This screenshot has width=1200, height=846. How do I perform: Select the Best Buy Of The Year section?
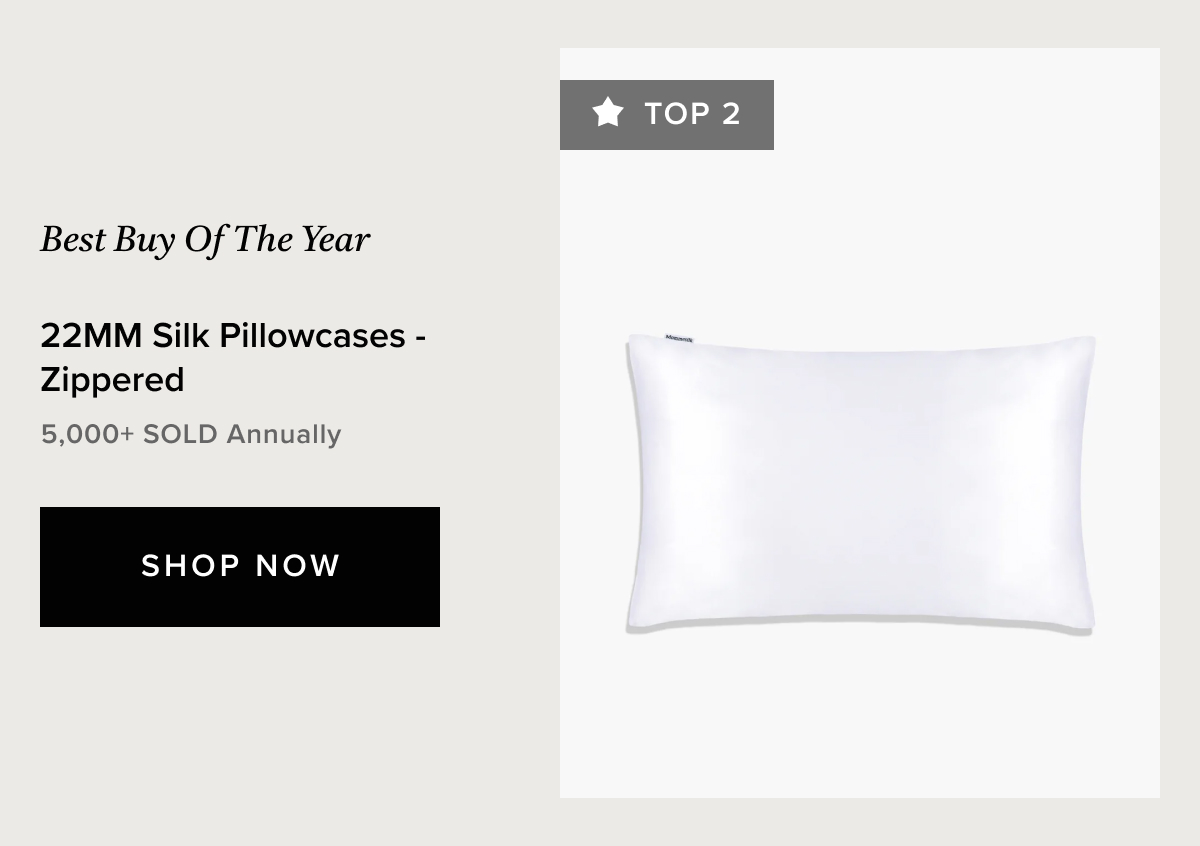(204, 239)
